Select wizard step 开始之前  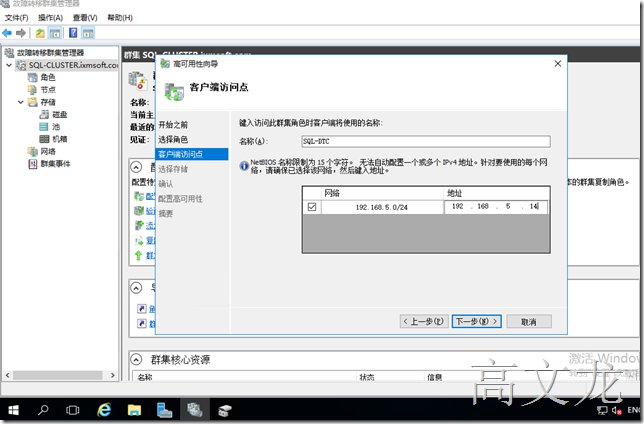173,124
